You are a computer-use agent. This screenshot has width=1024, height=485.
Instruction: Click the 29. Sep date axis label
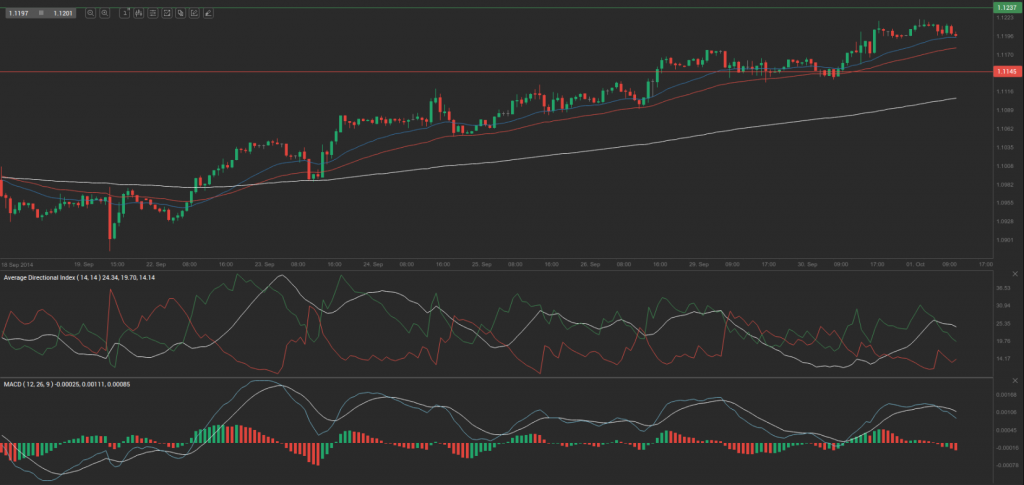click(x=699, y=265)
